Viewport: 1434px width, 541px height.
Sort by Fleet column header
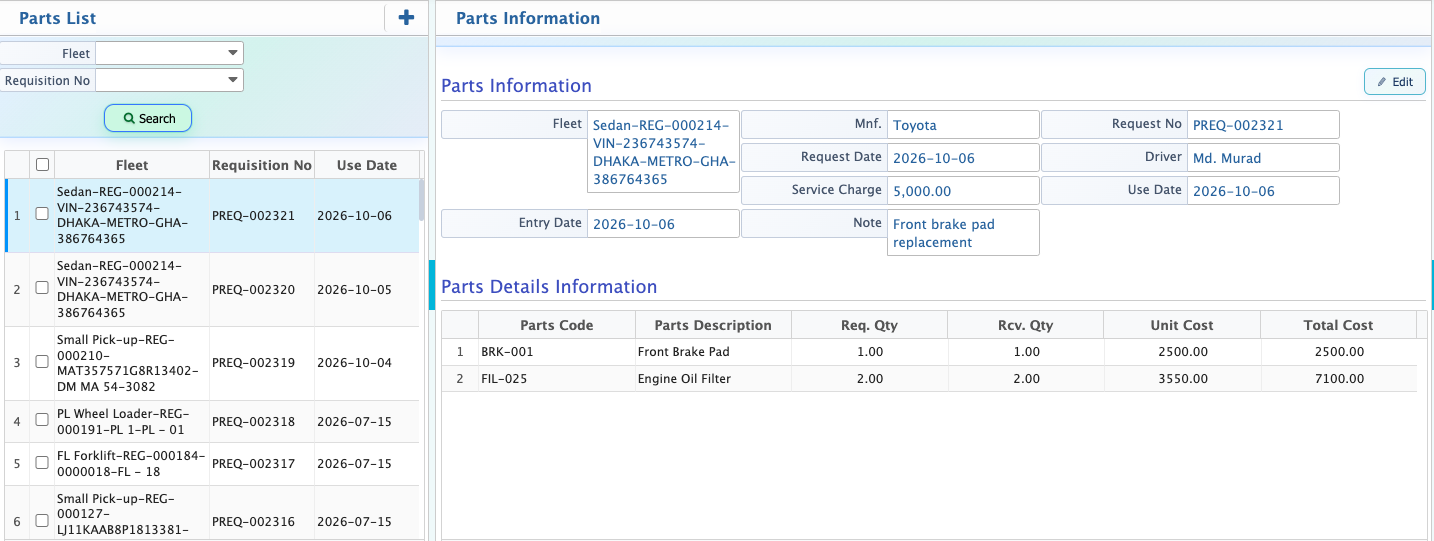[x=132, y=165]
